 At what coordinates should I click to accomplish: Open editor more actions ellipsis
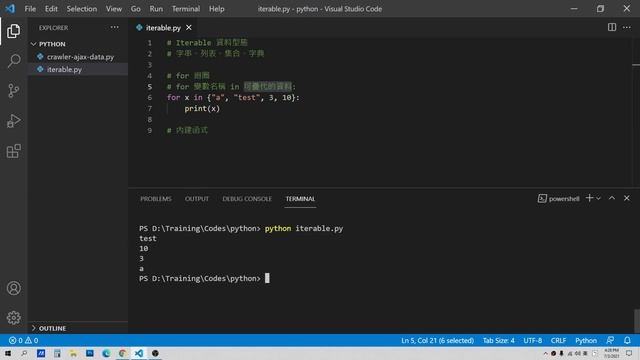coord(627,27)
